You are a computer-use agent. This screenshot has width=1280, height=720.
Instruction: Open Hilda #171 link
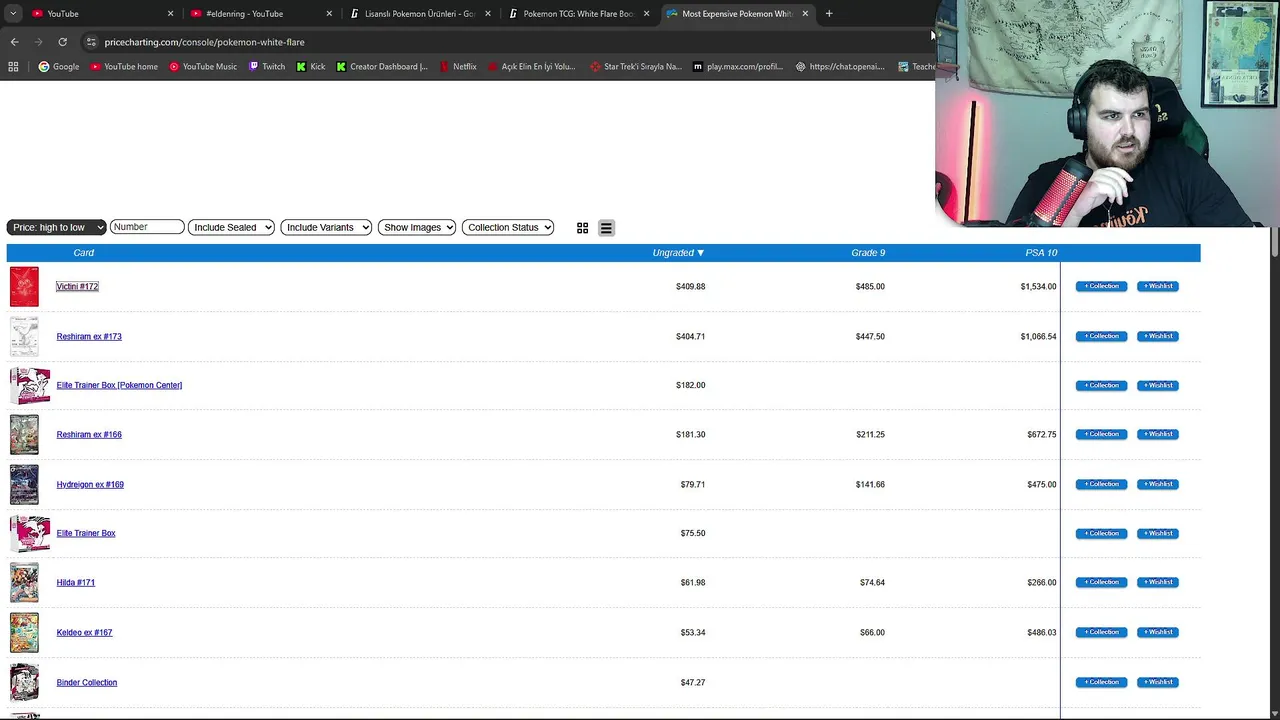[x=75, y=582]
